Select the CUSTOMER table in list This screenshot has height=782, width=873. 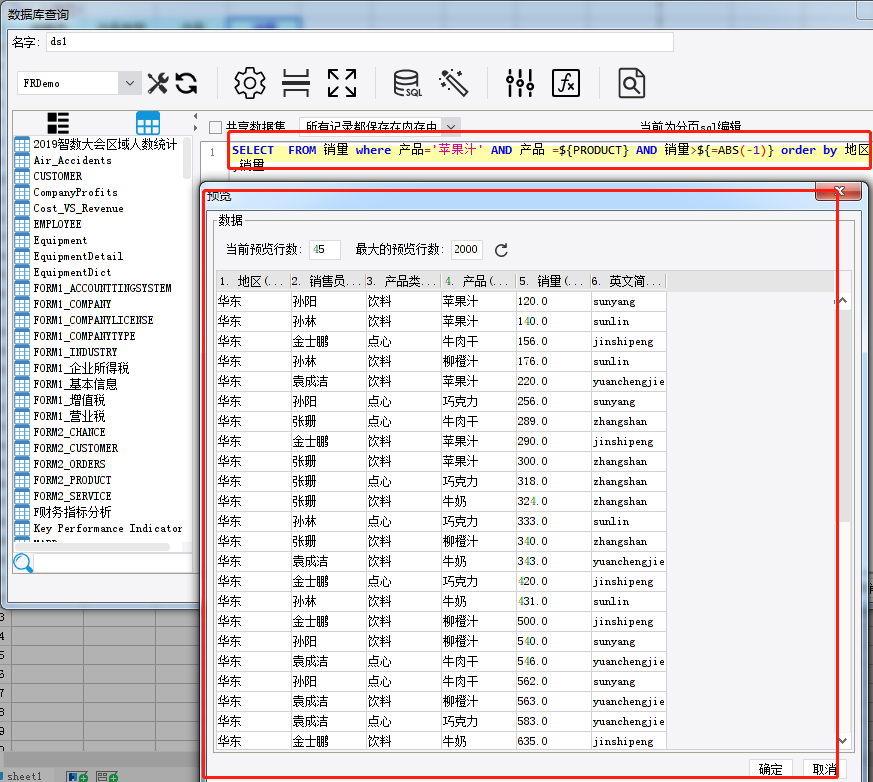click(x=58, y=176)
